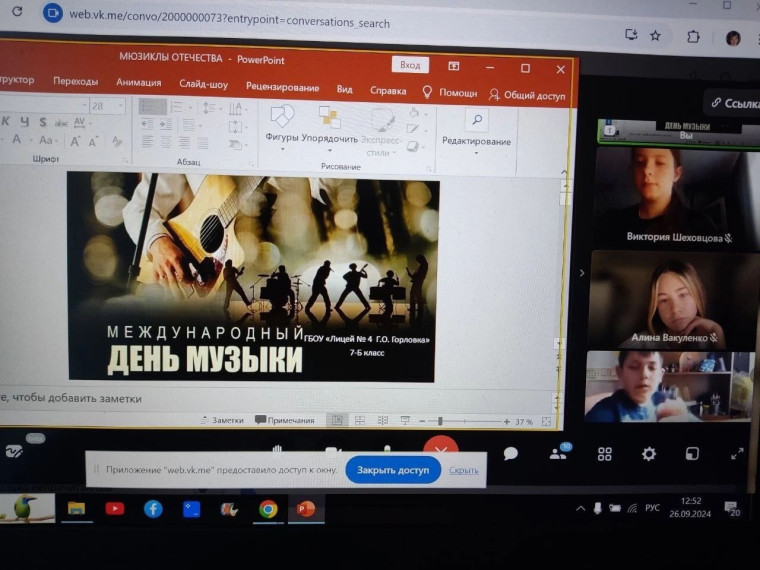Click align text vertical icon
The height and width of the screenshot is (570, 760).
coord(237,127)
